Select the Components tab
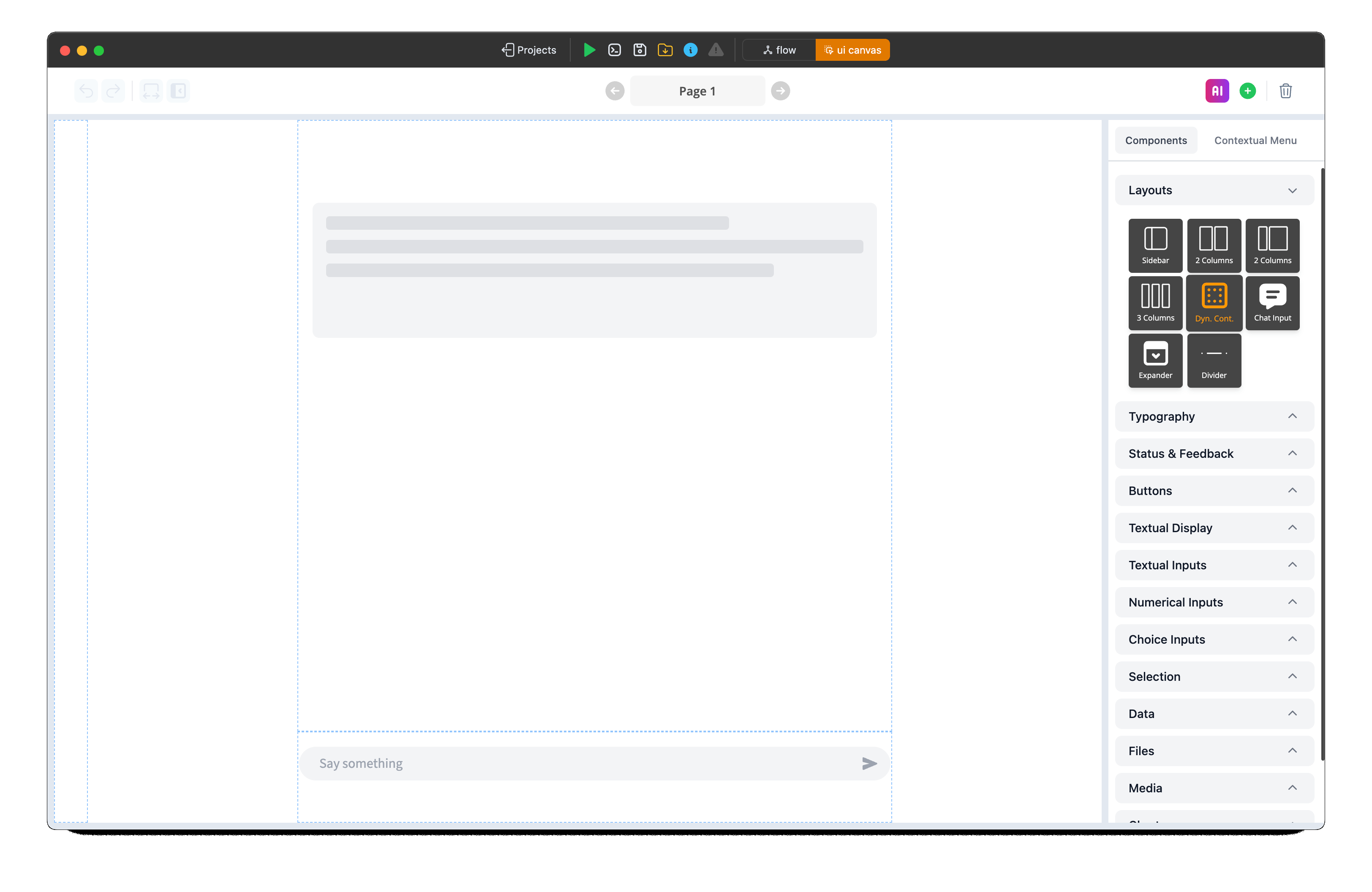 point(1155,141)
